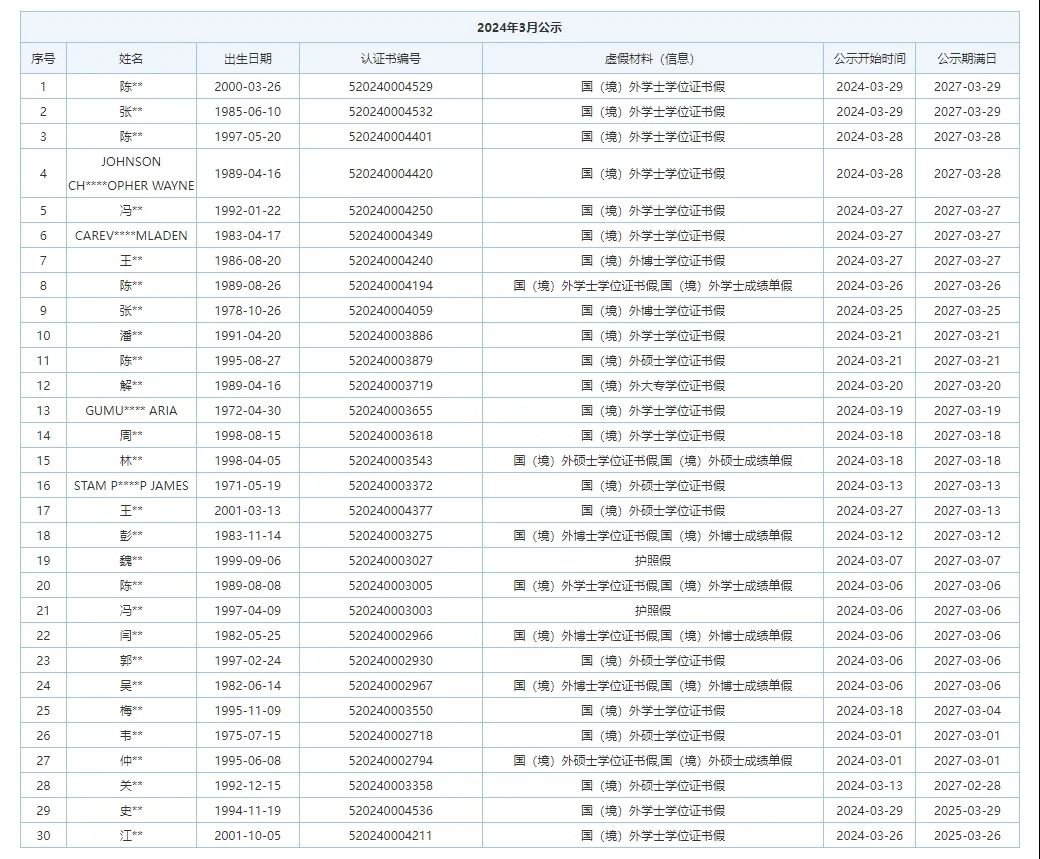
Task: Select sequence number 30
Action: [x=43, y=835]
